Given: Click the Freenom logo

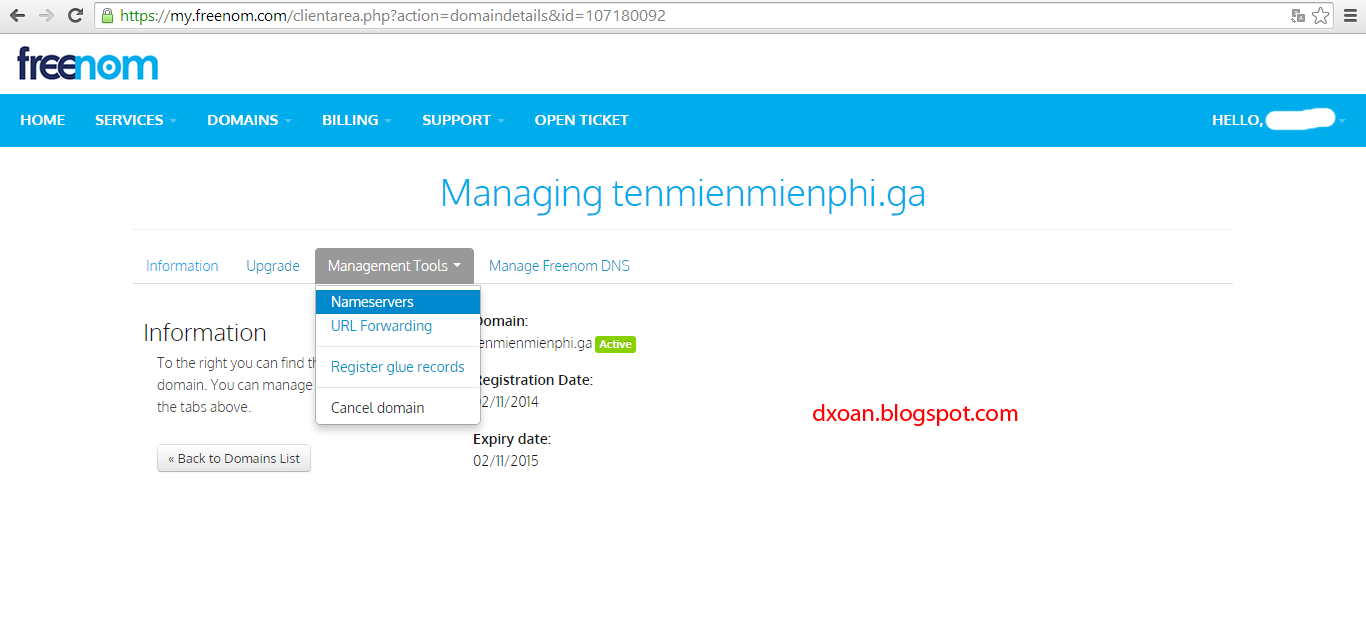Looking at the screenshot, I should point(88,64).
